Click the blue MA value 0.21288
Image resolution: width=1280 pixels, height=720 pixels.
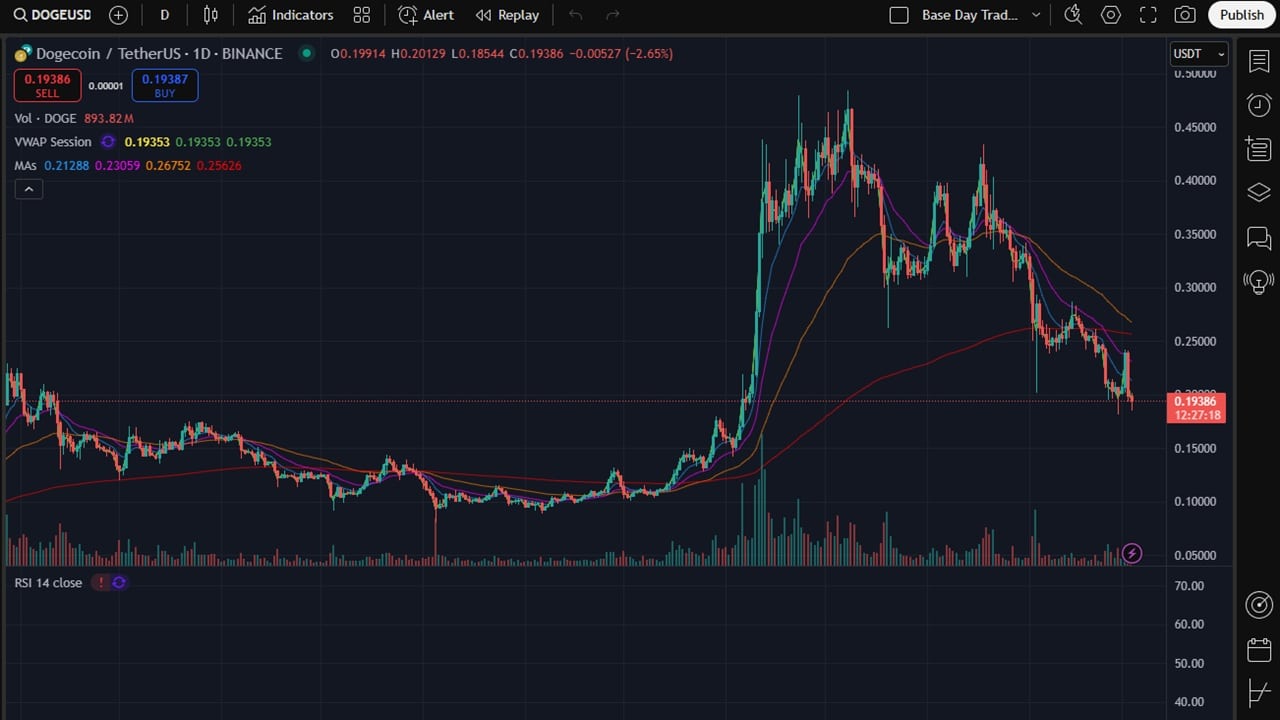(66, 165)
